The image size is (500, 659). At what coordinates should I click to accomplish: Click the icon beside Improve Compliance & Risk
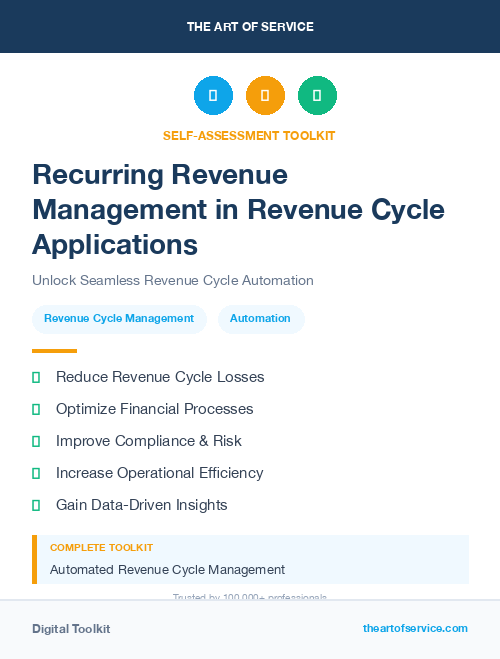(36, 441)
